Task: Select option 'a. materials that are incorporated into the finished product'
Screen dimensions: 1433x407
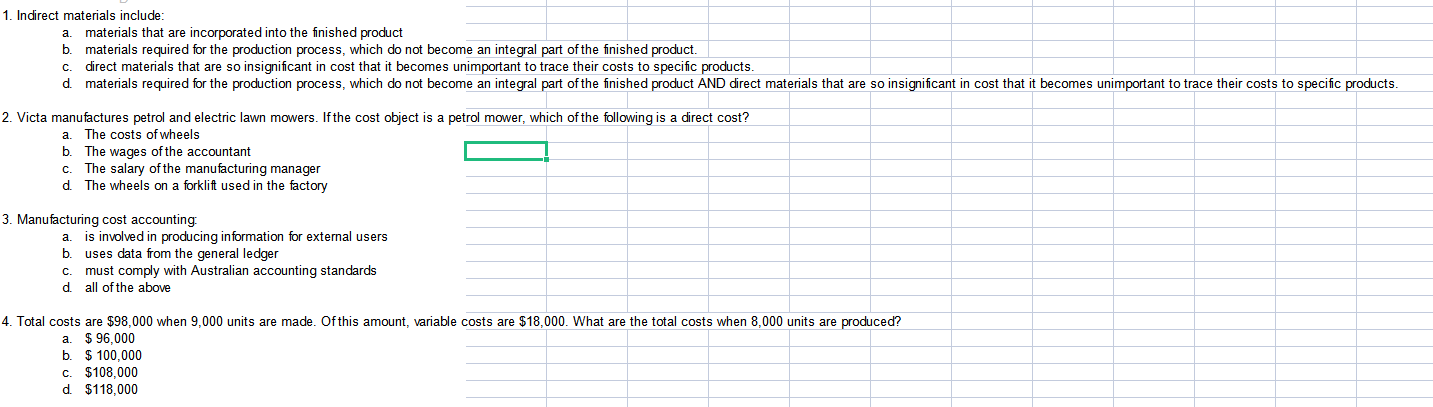Action: [x=232, y=33]
